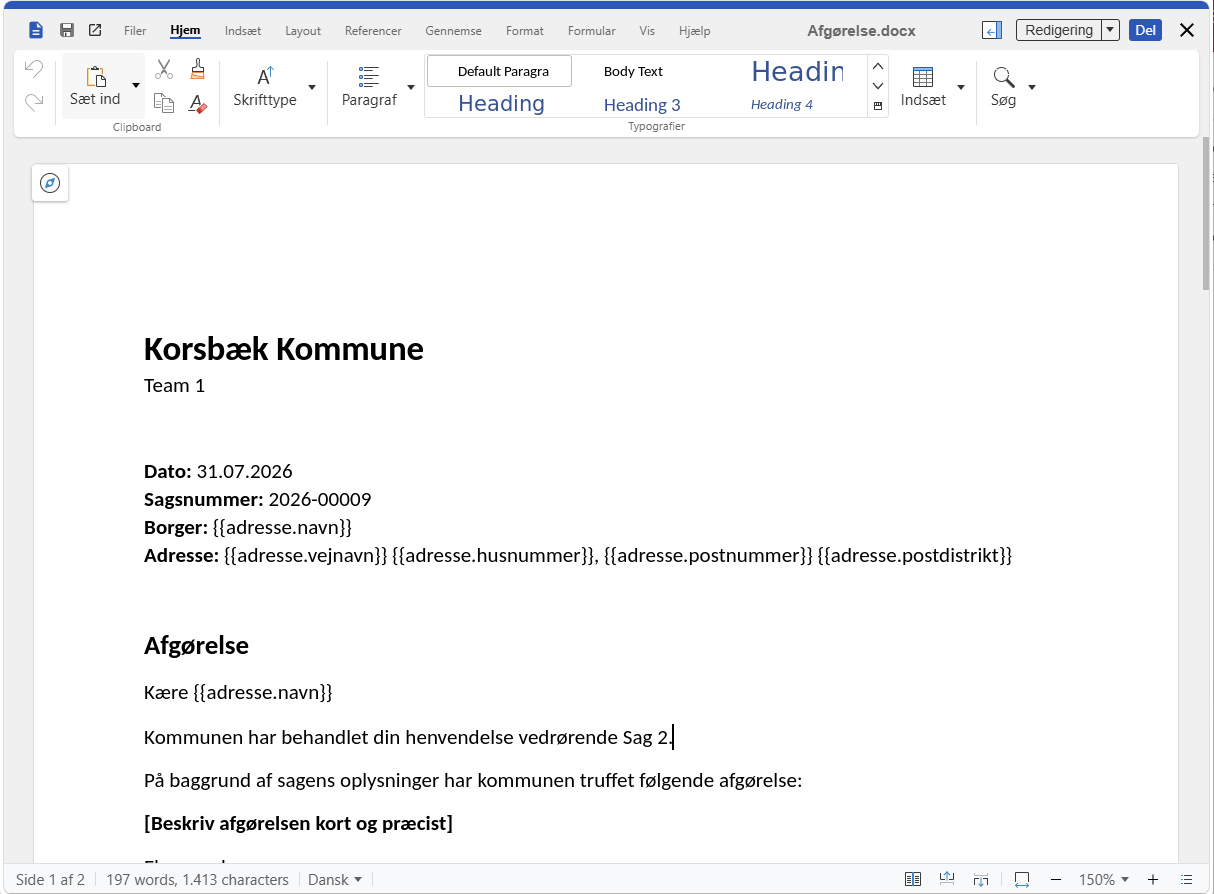This screenshot has height=894, width=1214.
Task: Switch to the Layout tab
Action: tap(303, 31)
